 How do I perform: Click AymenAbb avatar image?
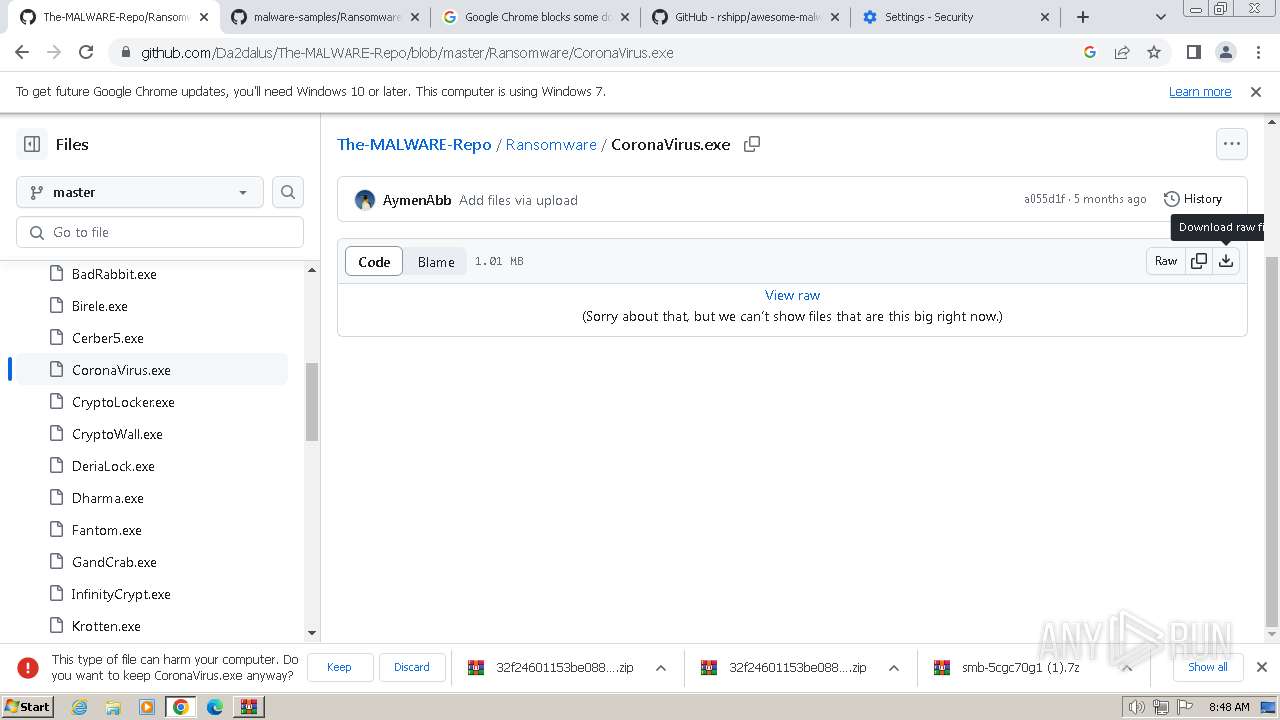coord(365,200)
